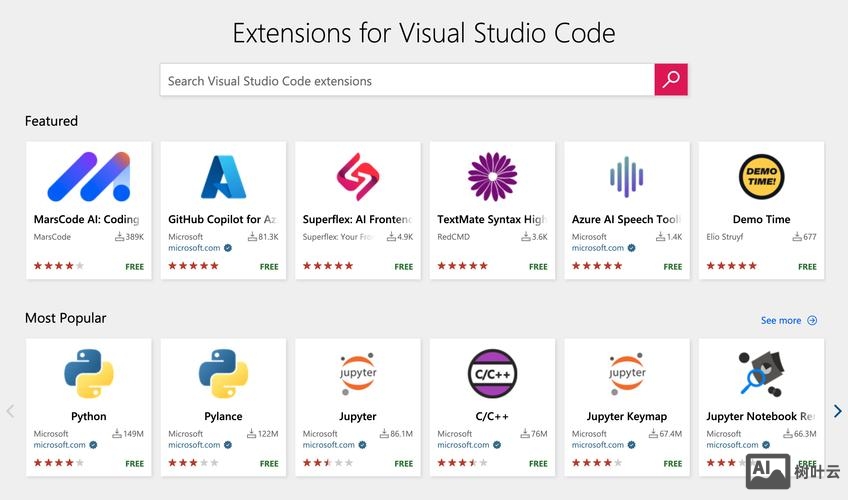The image size is (848, 500).
Task: Click the Pylance extension logo
Action: click(223, 374)
